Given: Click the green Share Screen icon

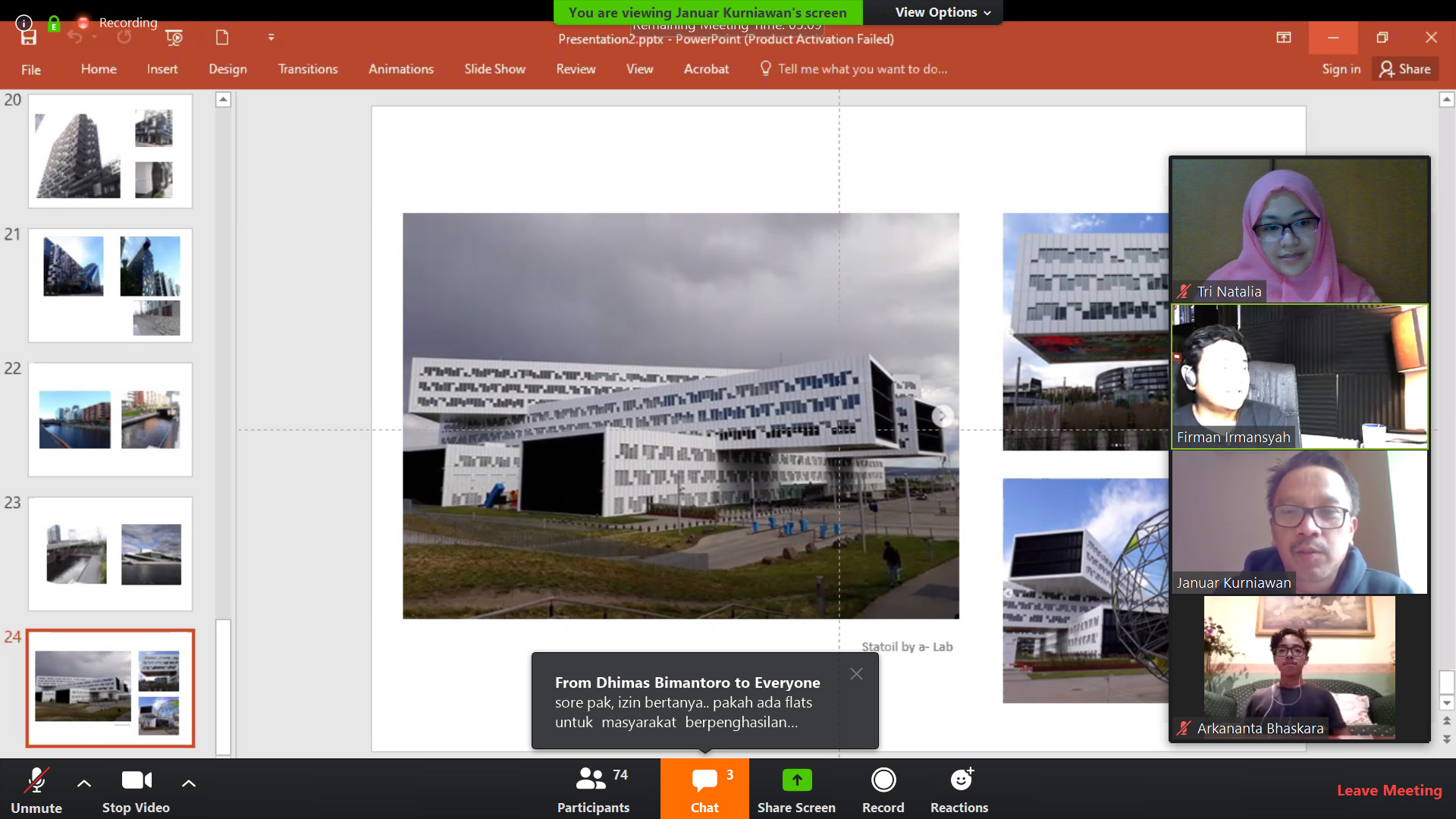Looking at the screenshot, I should tap(796, 780).
